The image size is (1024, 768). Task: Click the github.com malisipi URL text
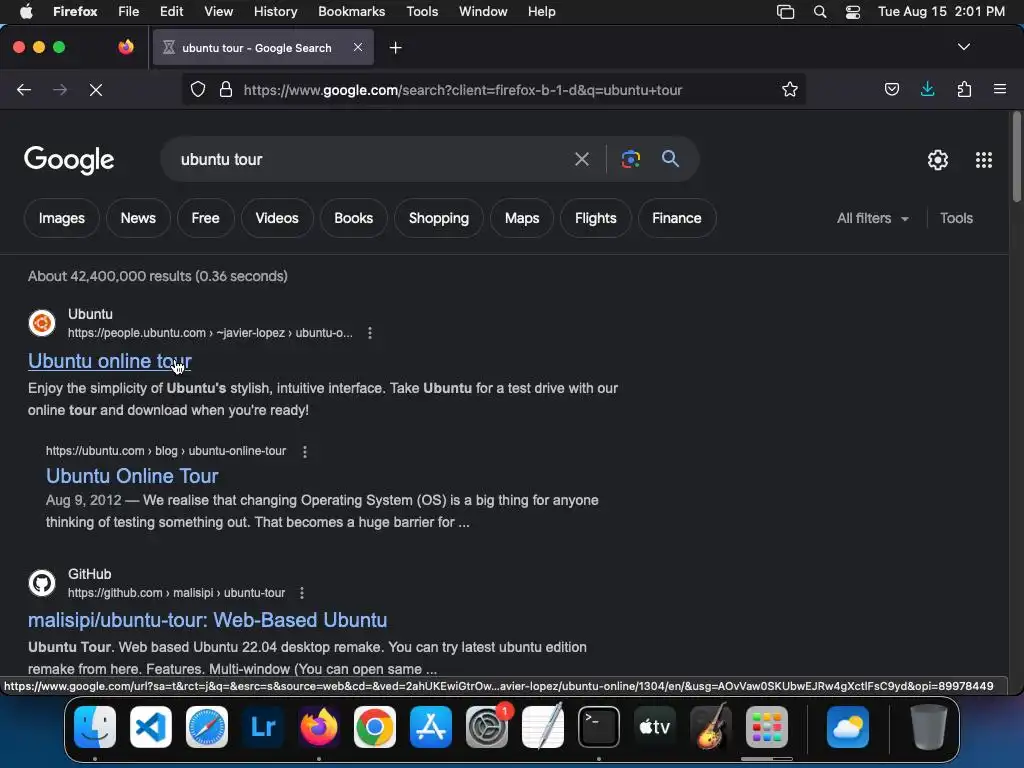[176, 593]
